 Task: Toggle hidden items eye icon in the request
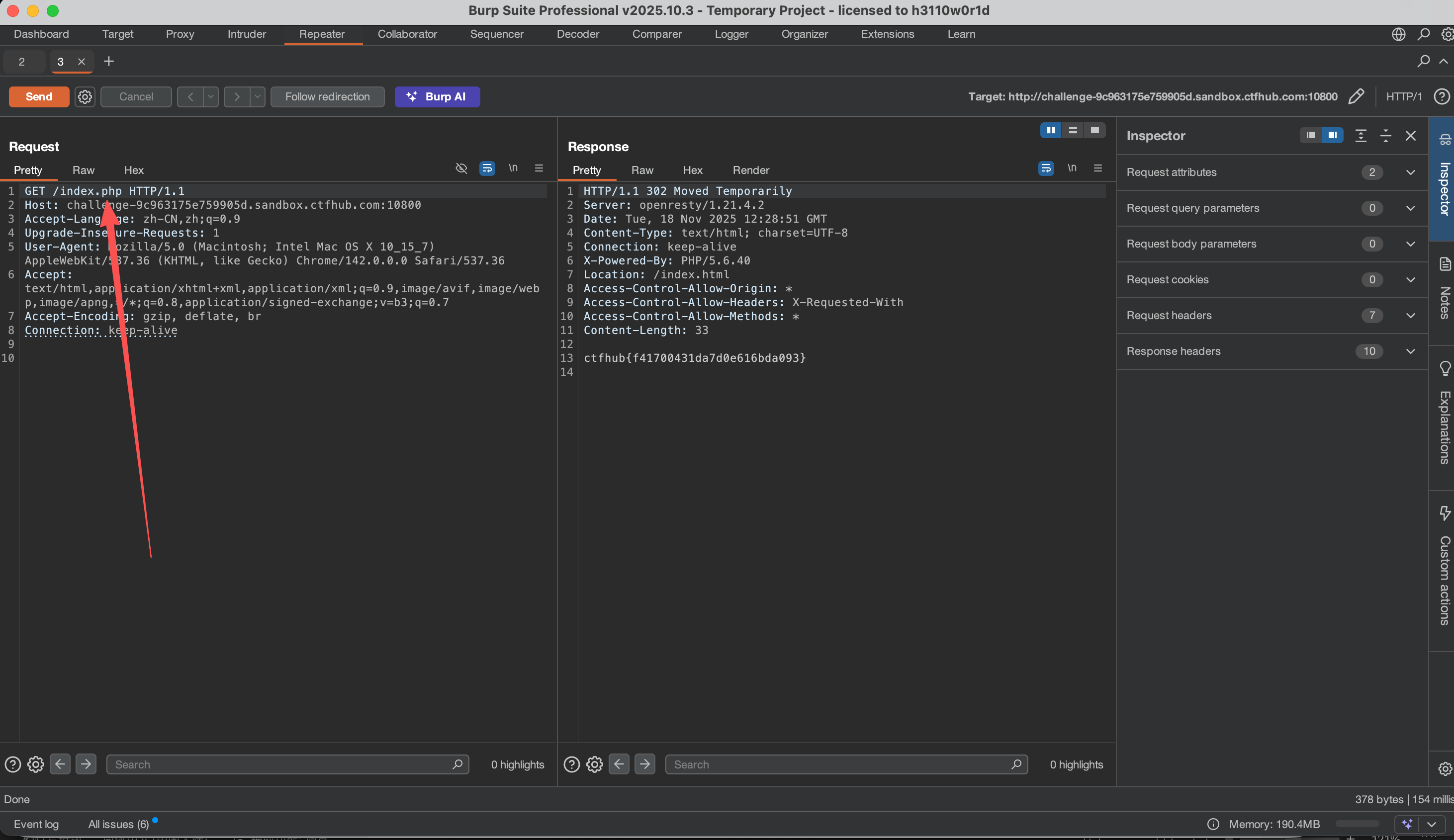tap(461, 168)
